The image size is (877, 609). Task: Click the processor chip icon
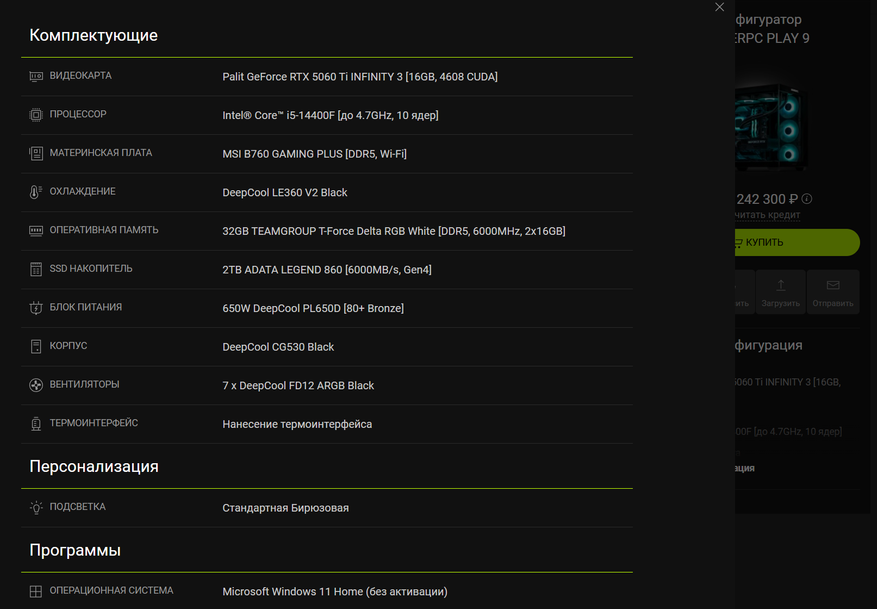36,115
